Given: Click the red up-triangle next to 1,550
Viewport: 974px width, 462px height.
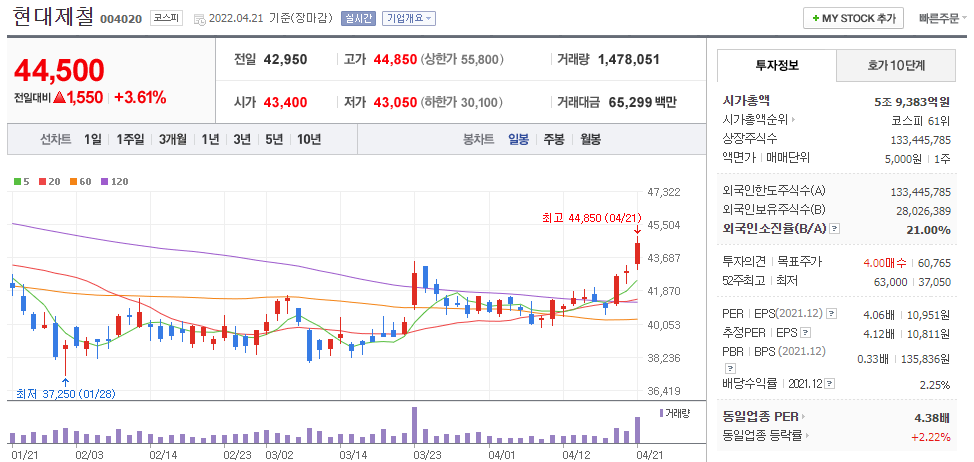Looking at the screenshot, I should click(x=60, y=97).
